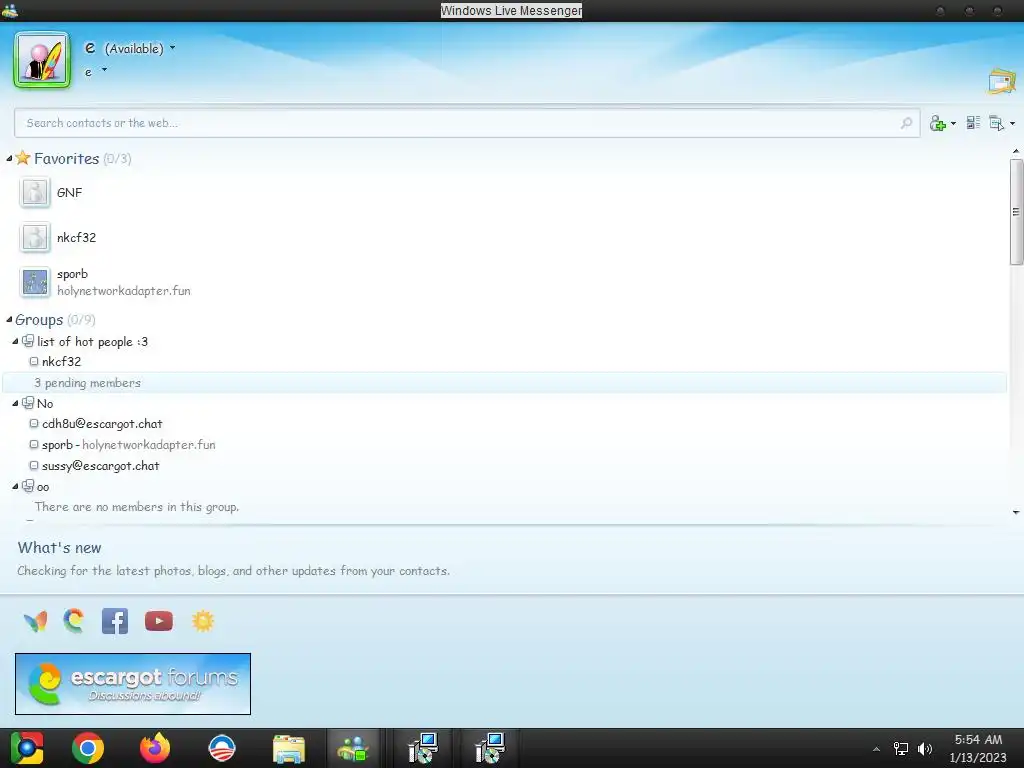Open the Show menu dropdown arrow

[x=1012, y=123]
